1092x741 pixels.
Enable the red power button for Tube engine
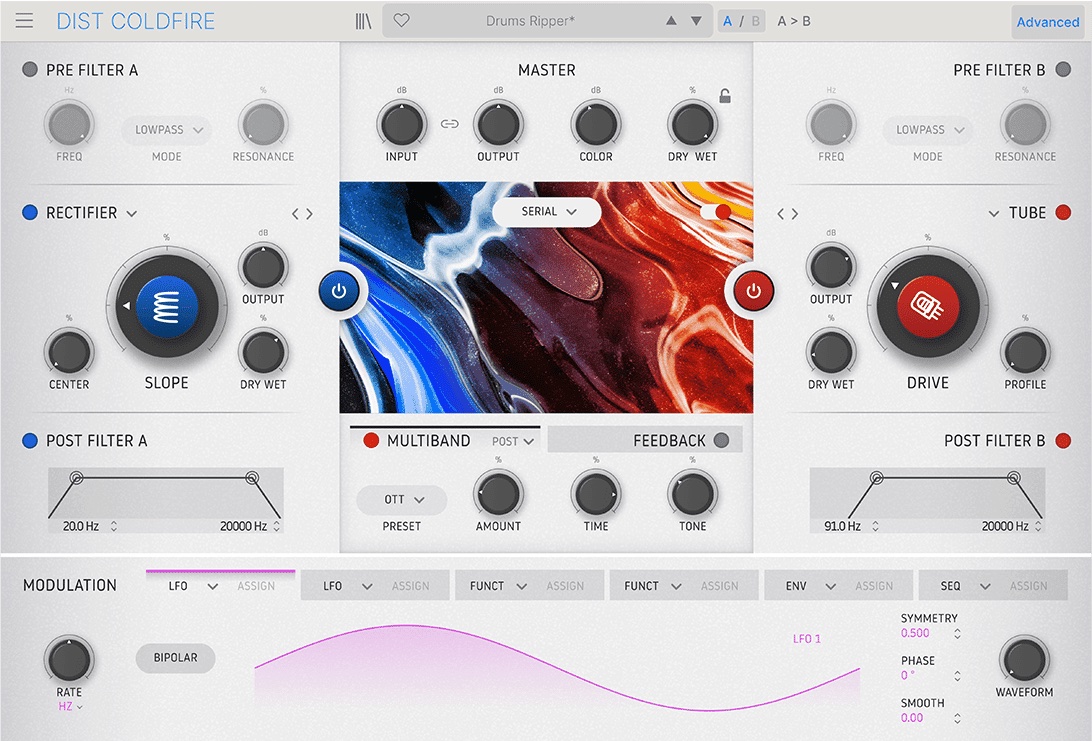point(751,290)
